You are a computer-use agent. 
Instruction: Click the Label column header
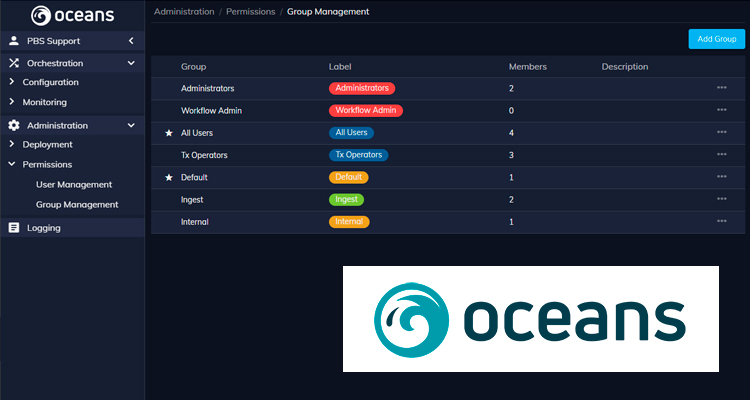(x=340, y=67)
